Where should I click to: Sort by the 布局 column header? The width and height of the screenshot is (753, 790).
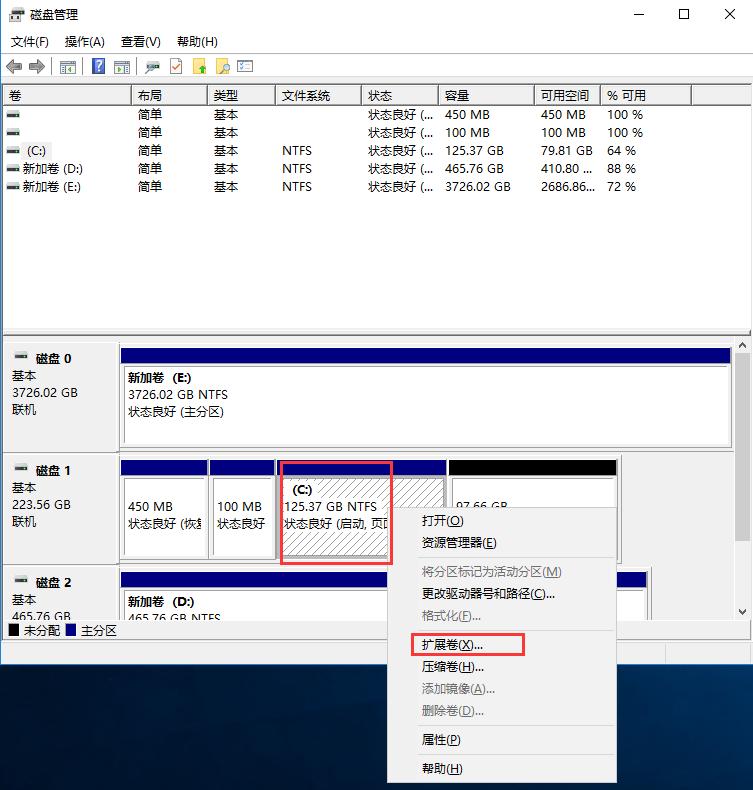170,95
